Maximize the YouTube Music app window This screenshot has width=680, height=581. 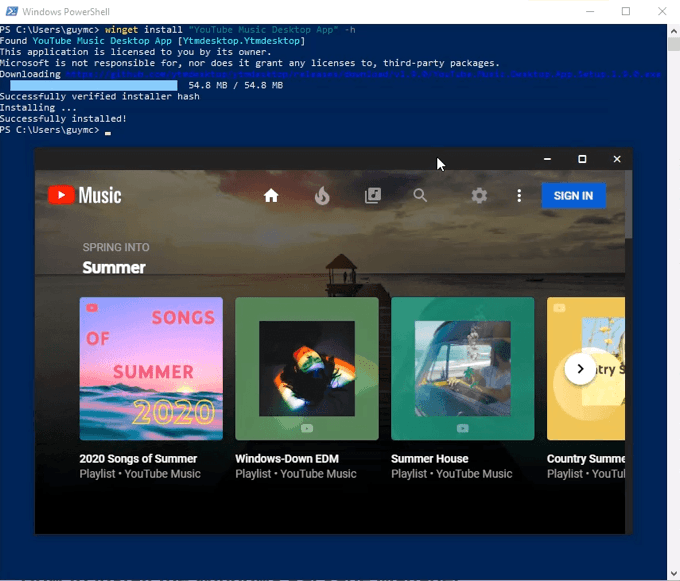click(x=582, y=159)
